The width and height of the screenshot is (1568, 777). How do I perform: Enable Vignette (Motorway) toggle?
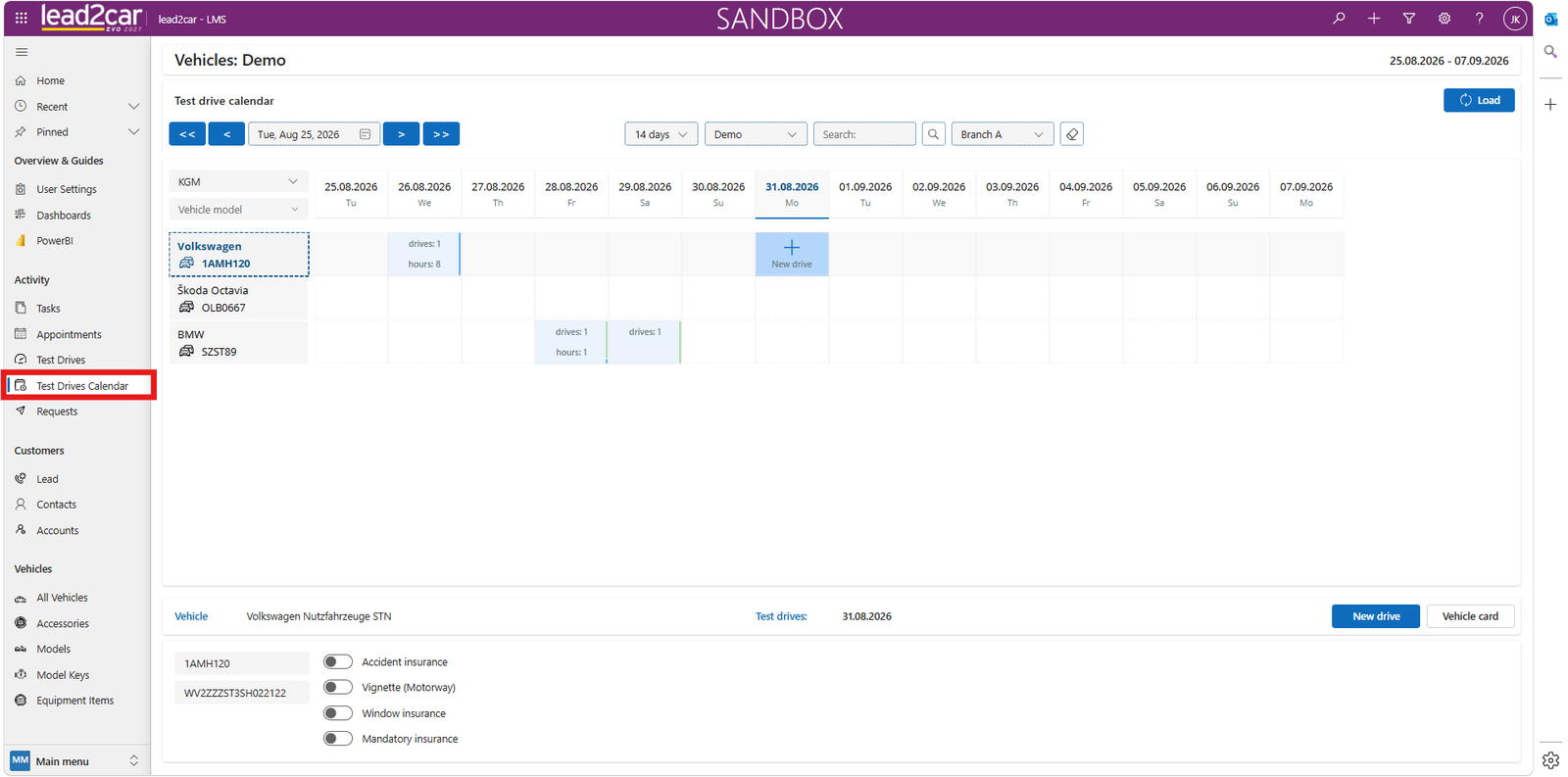click(x=338, y=688)
